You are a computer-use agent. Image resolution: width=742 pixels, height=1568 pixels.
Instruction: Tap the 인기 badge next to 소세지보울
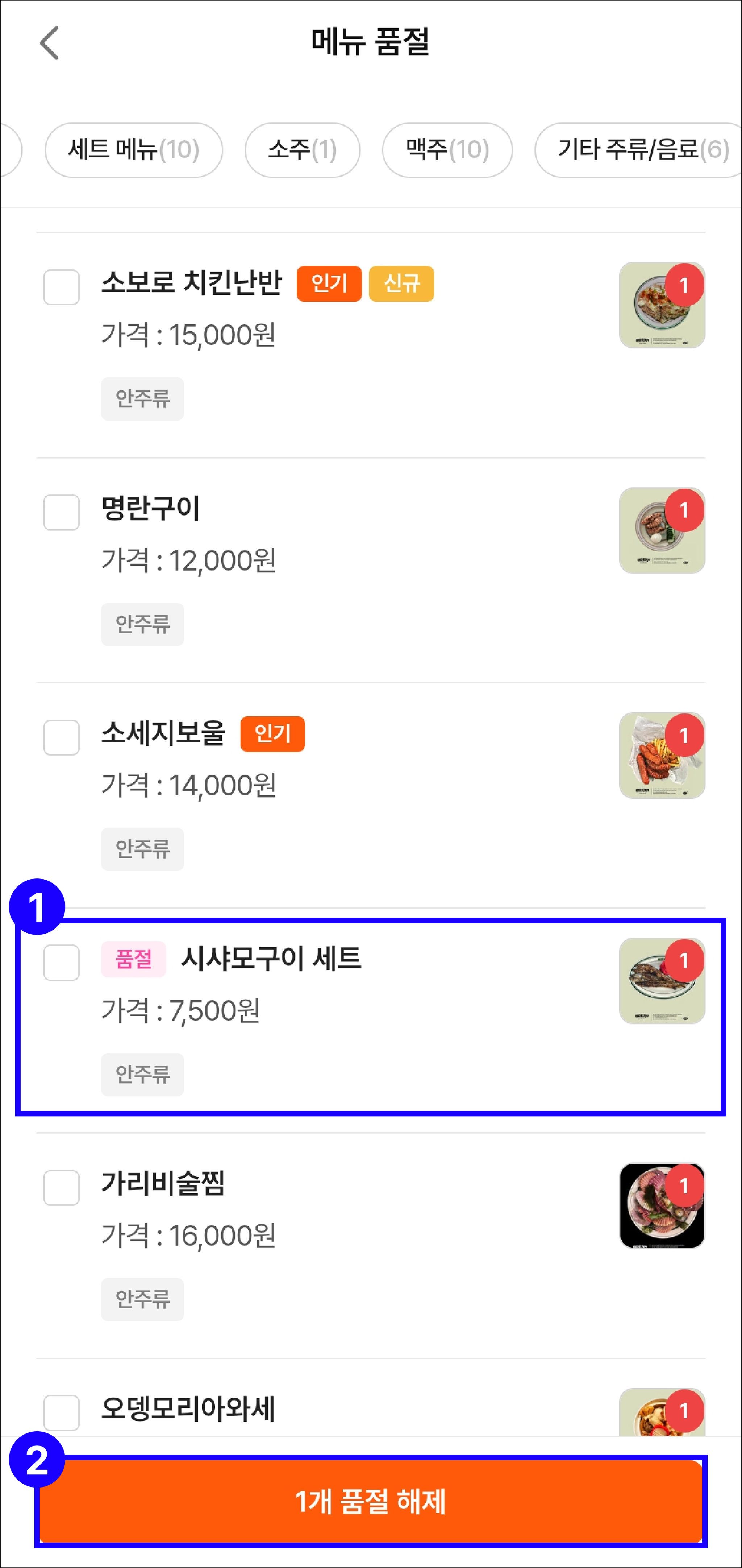click(x=272, y=734)
